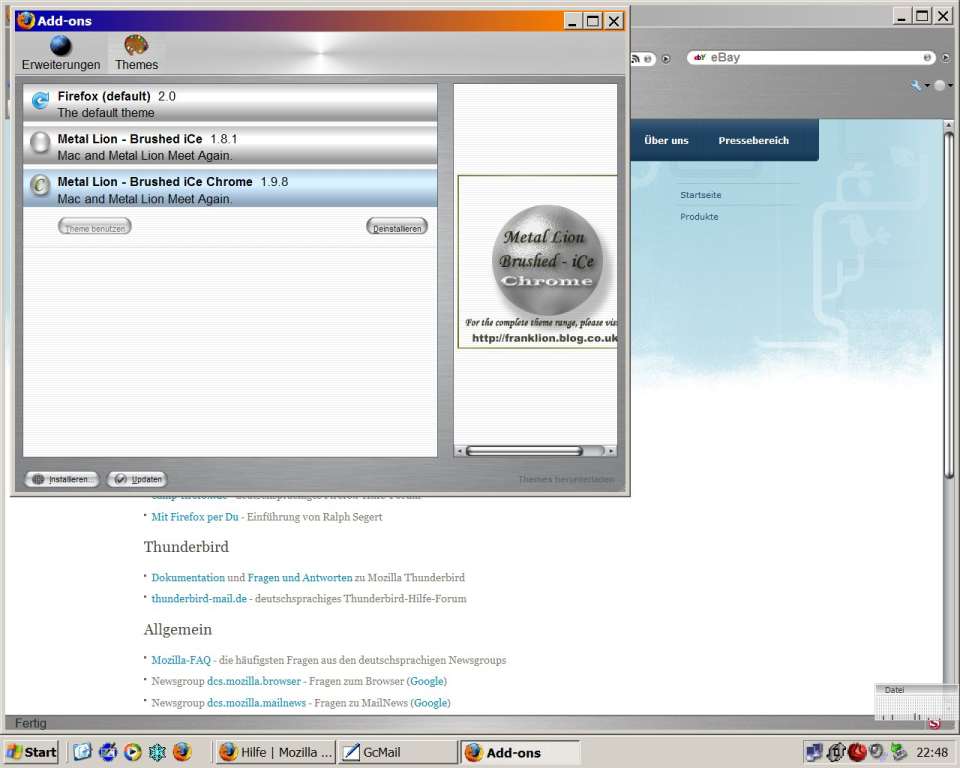The height and width of the screenshot is (768, 960).
Task: Open the Google link after dcs.mozilla.browser
Action: point(427,681)
